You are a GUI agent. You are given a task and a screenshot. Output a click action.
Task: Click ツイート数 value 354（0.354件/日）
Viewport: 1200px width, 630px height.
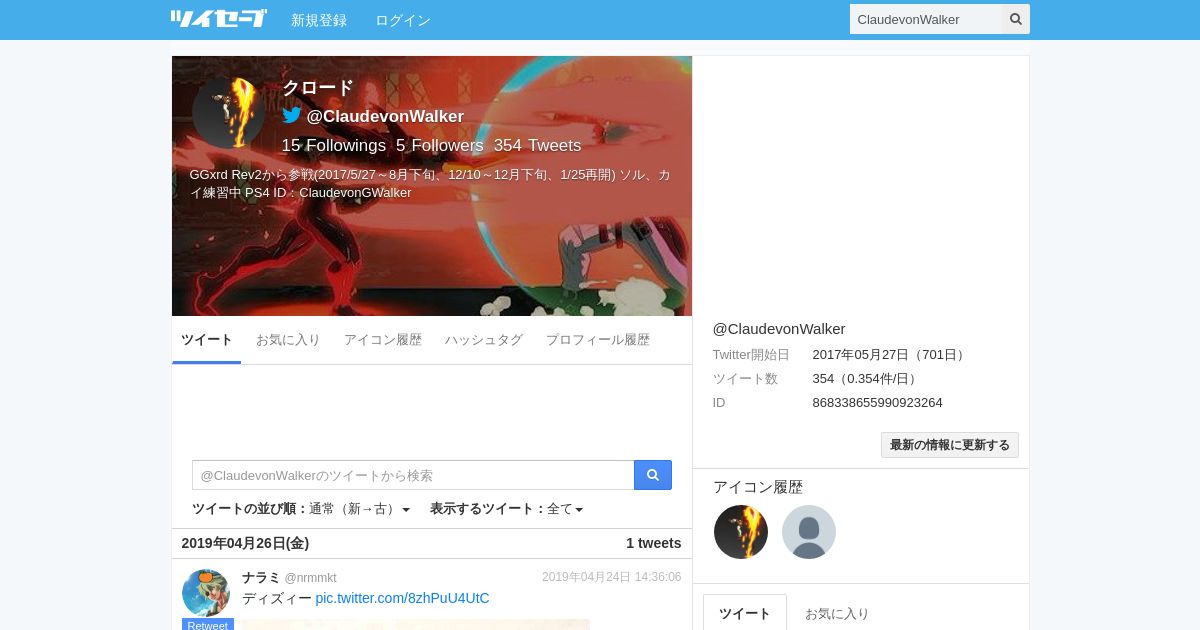click(866, 379)
